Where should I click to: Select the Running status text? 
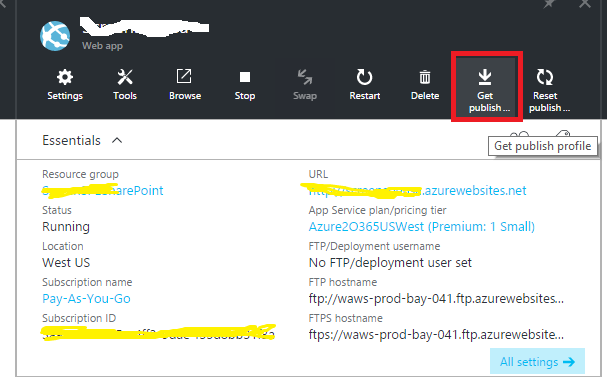coord(66,226)
